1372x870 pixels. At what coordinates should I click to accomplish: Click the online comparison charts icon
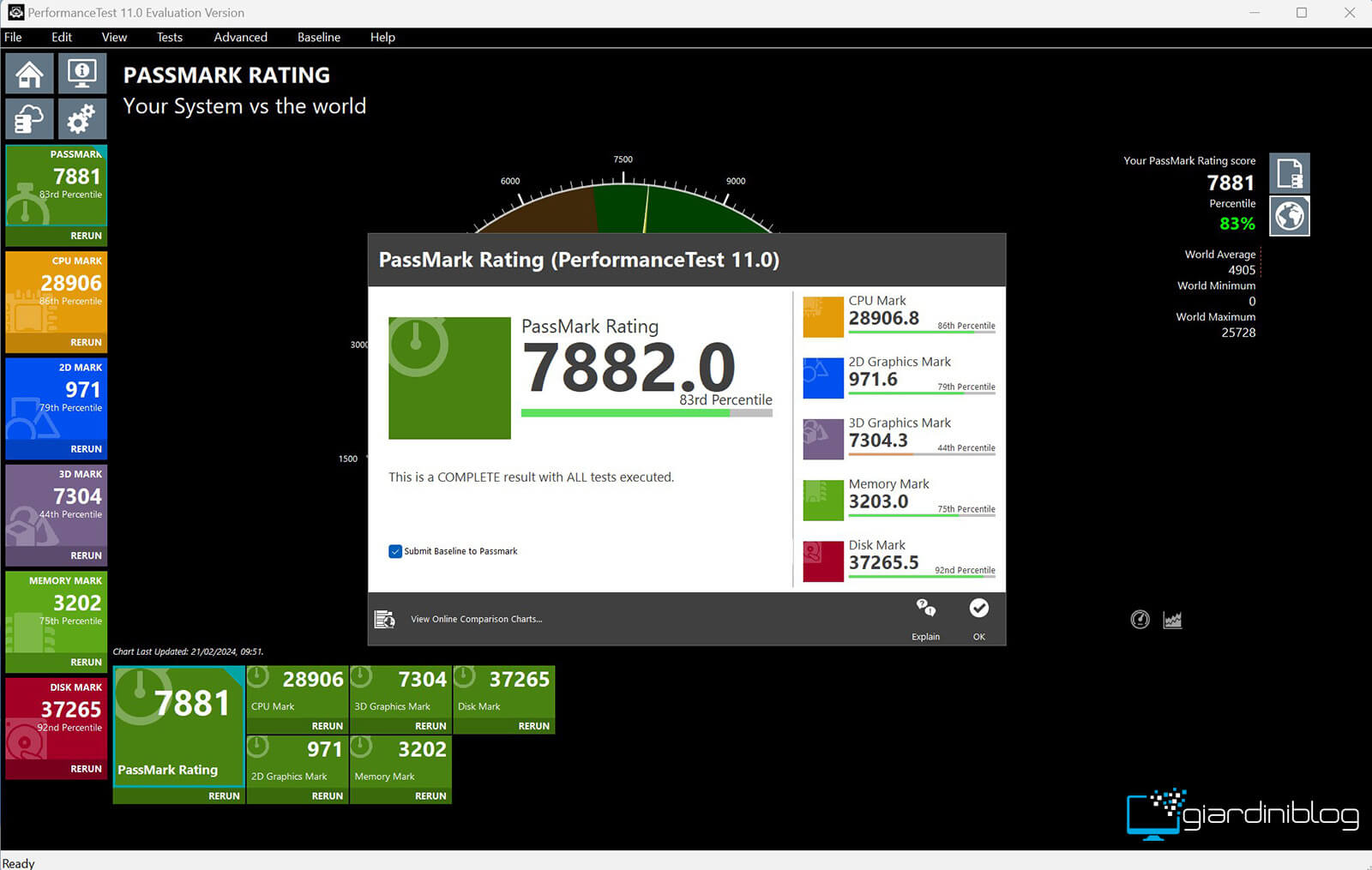(384, 619)
